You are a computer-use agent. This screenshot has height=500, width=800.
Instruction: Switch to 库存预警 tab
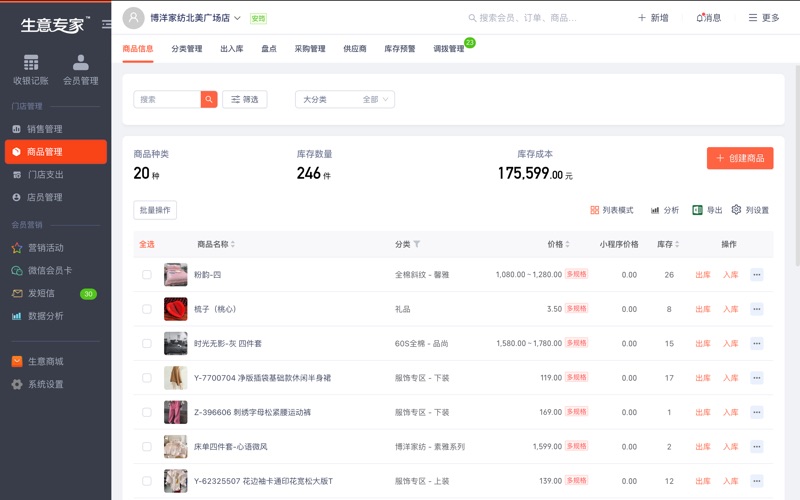[x=399, y=49]
